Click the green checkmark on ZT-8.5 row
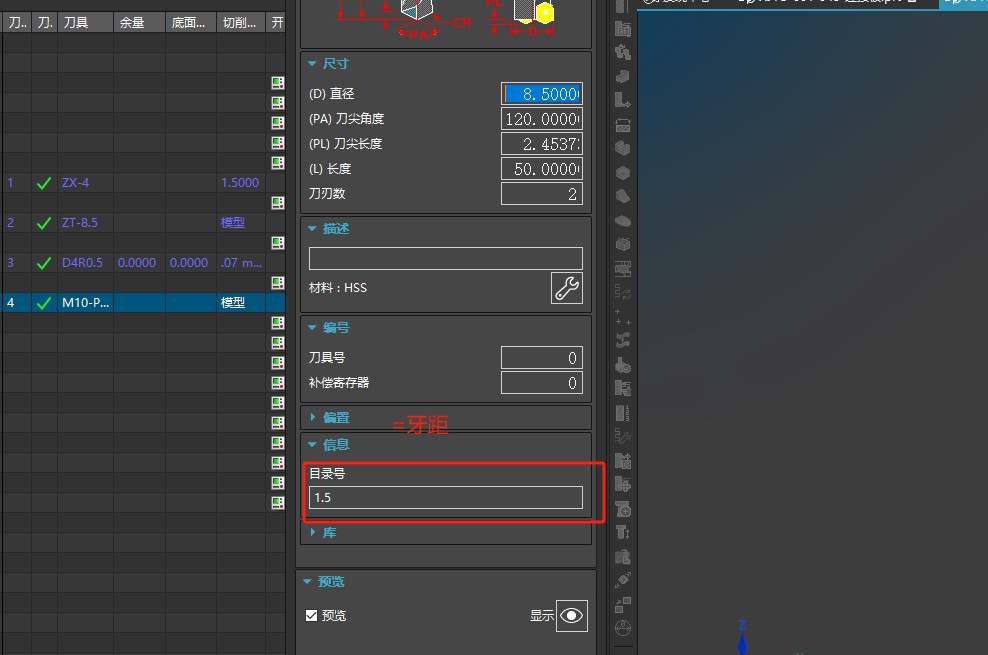Image resolution: width=988 pixels, height=655 pixels. pos(43,223)
